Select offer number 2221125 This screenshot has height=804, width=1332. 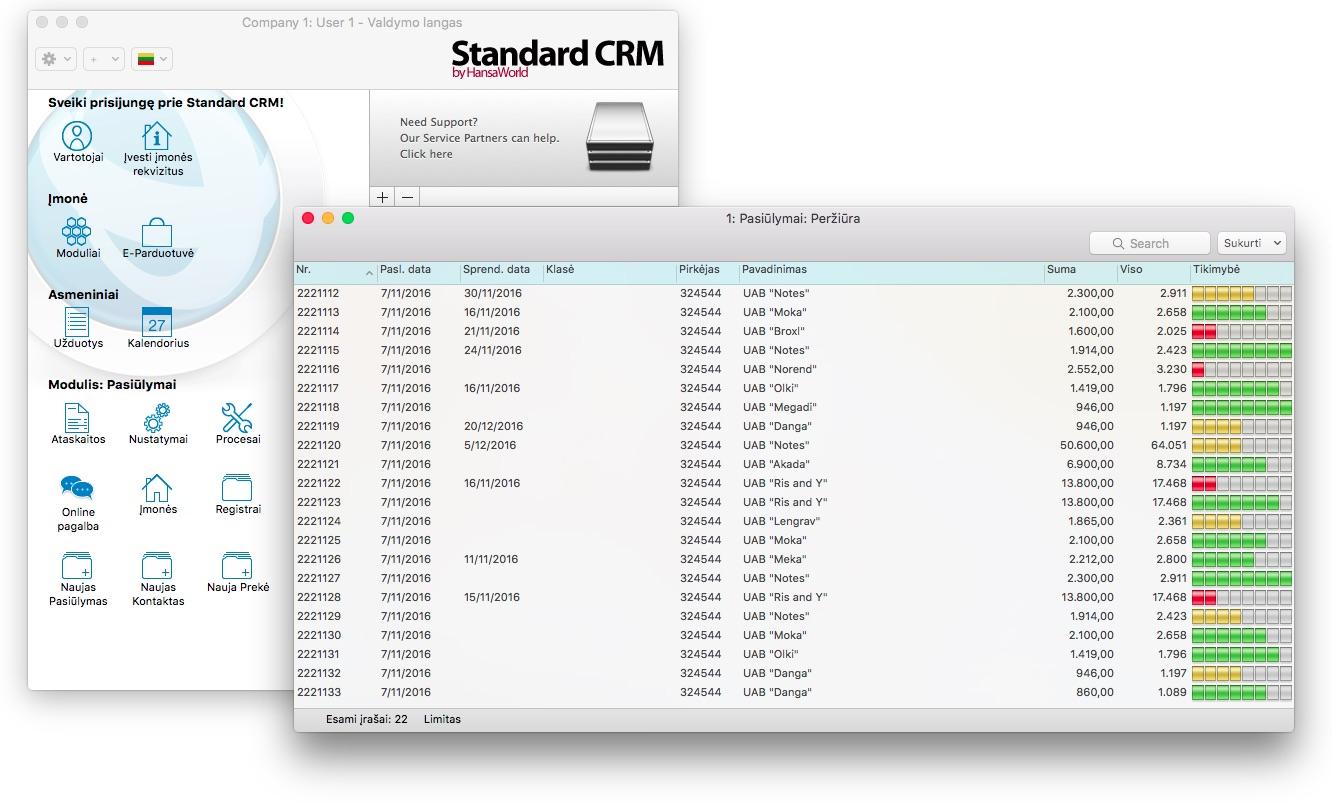point(318,540)
